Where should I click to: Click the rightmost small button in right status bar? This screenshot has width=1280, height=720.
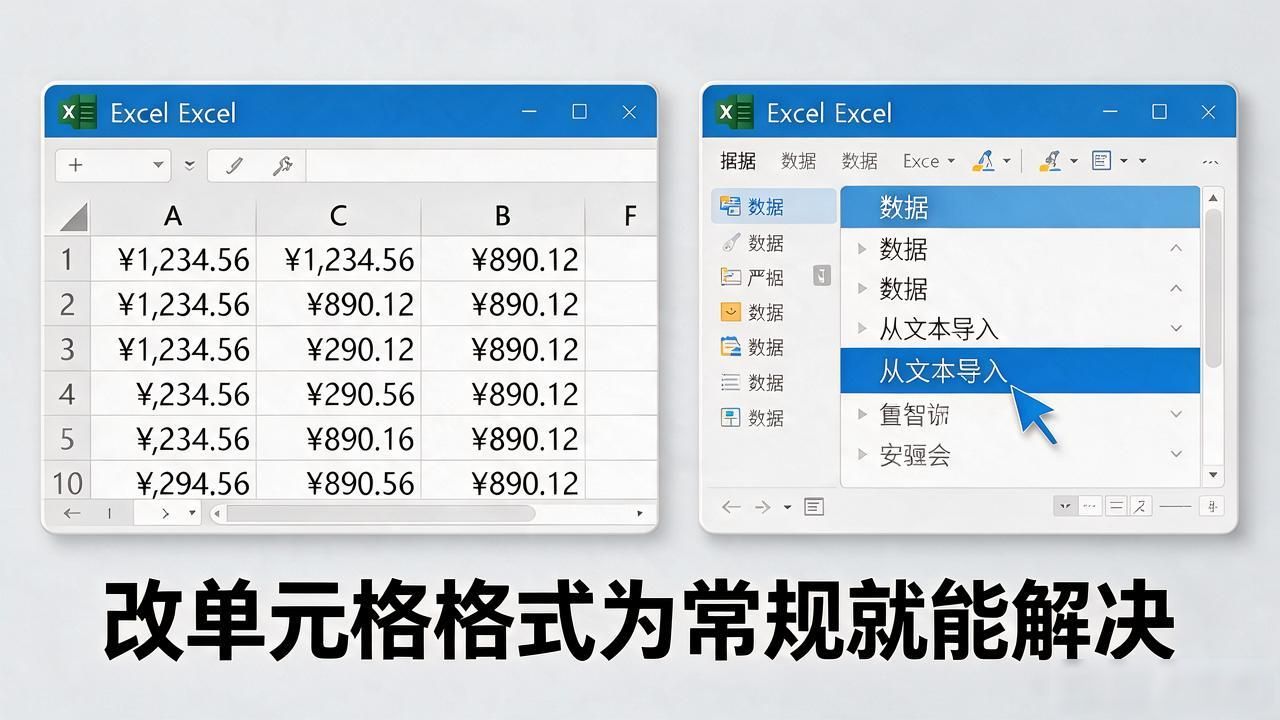pos(1212,507)
